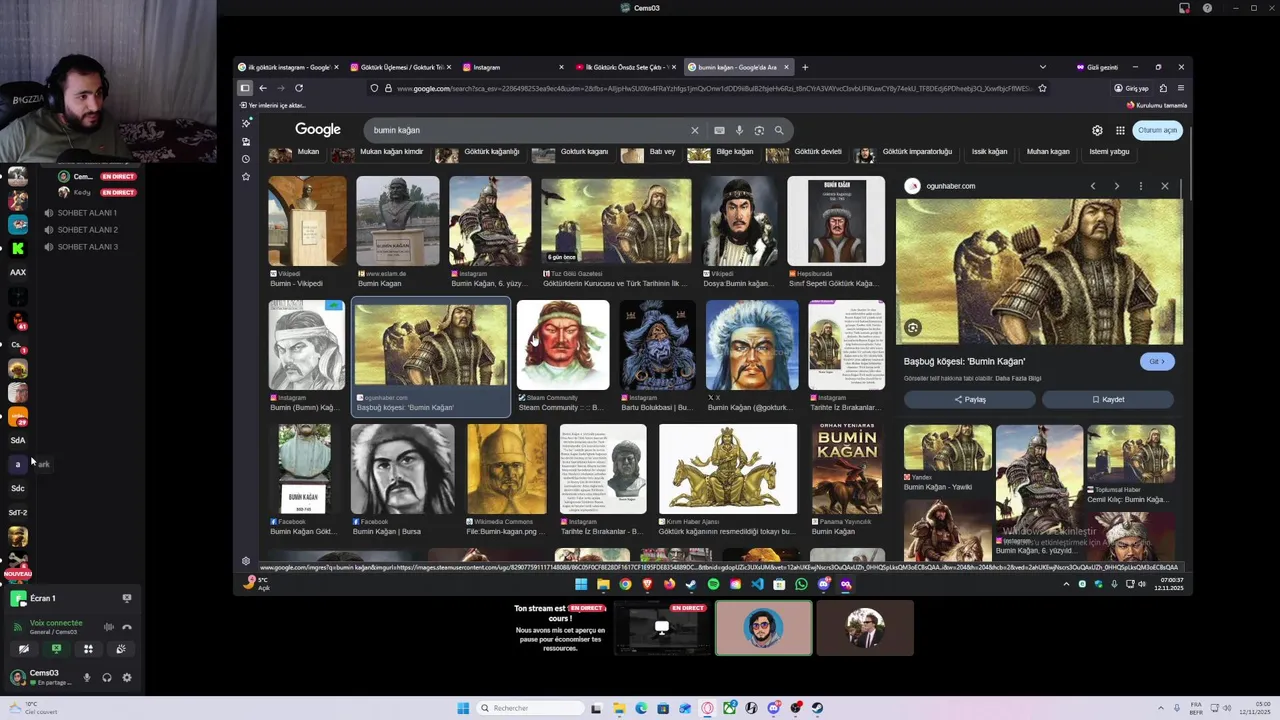Open the Discord soundboard button
1280x720 pixels.
[121, 649]
